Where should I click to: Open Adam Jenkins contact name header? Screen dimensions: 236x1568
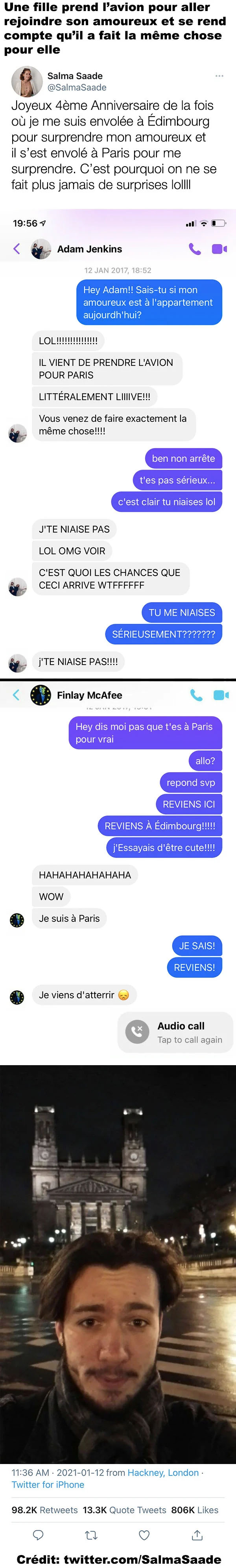[89, 249]
